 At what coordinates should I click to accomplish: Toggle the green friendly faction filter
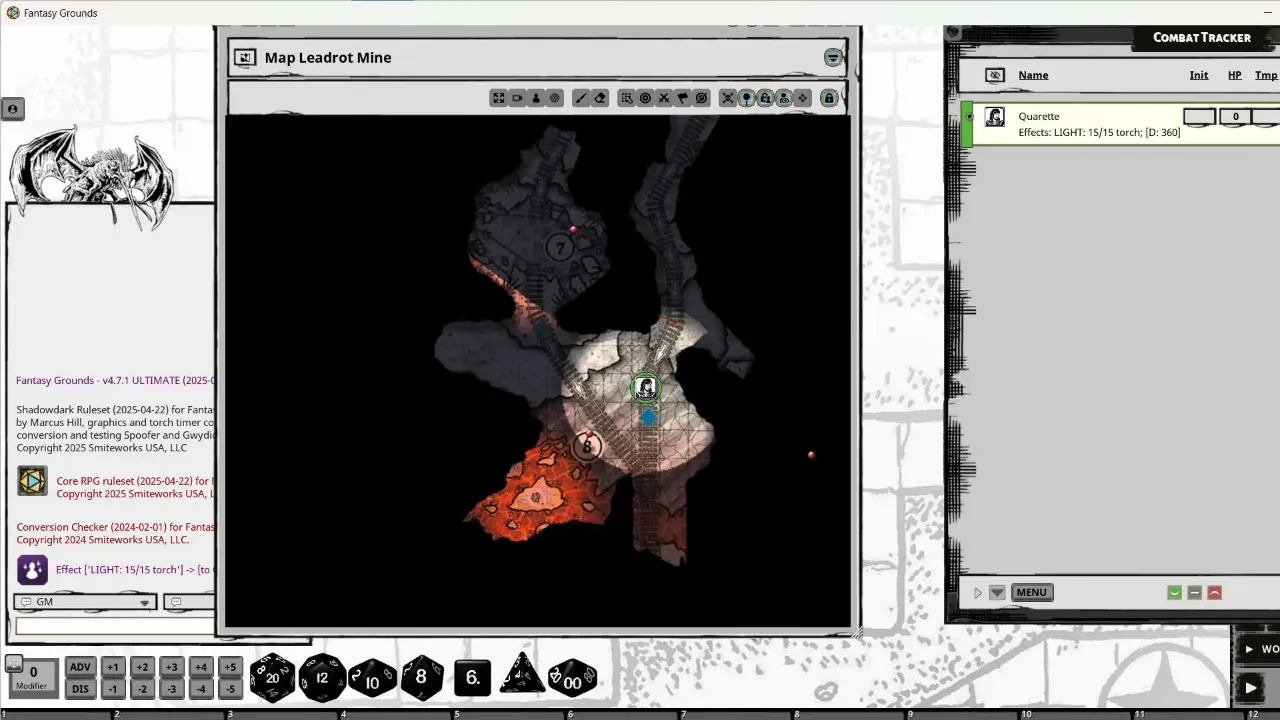(1174, 592)
